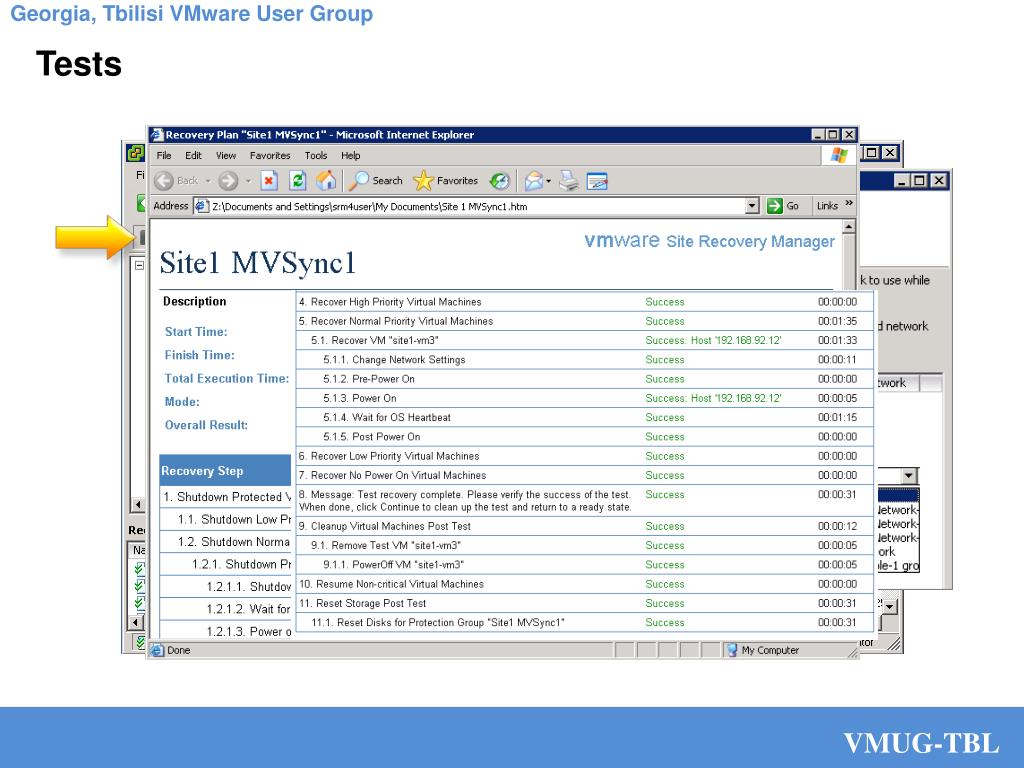Toggle network combo arrow in background dialog
The width and height of the screenshot is (1024, 768).
(x=909, y=475)
